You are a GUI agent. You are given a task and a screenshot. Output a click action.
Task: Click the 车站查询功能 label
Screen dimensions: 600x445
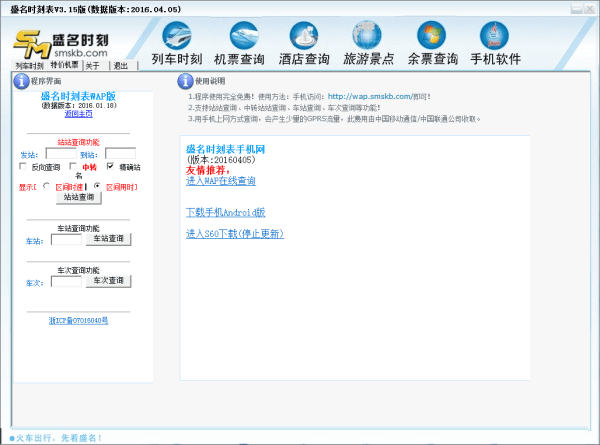pos(78,228)
